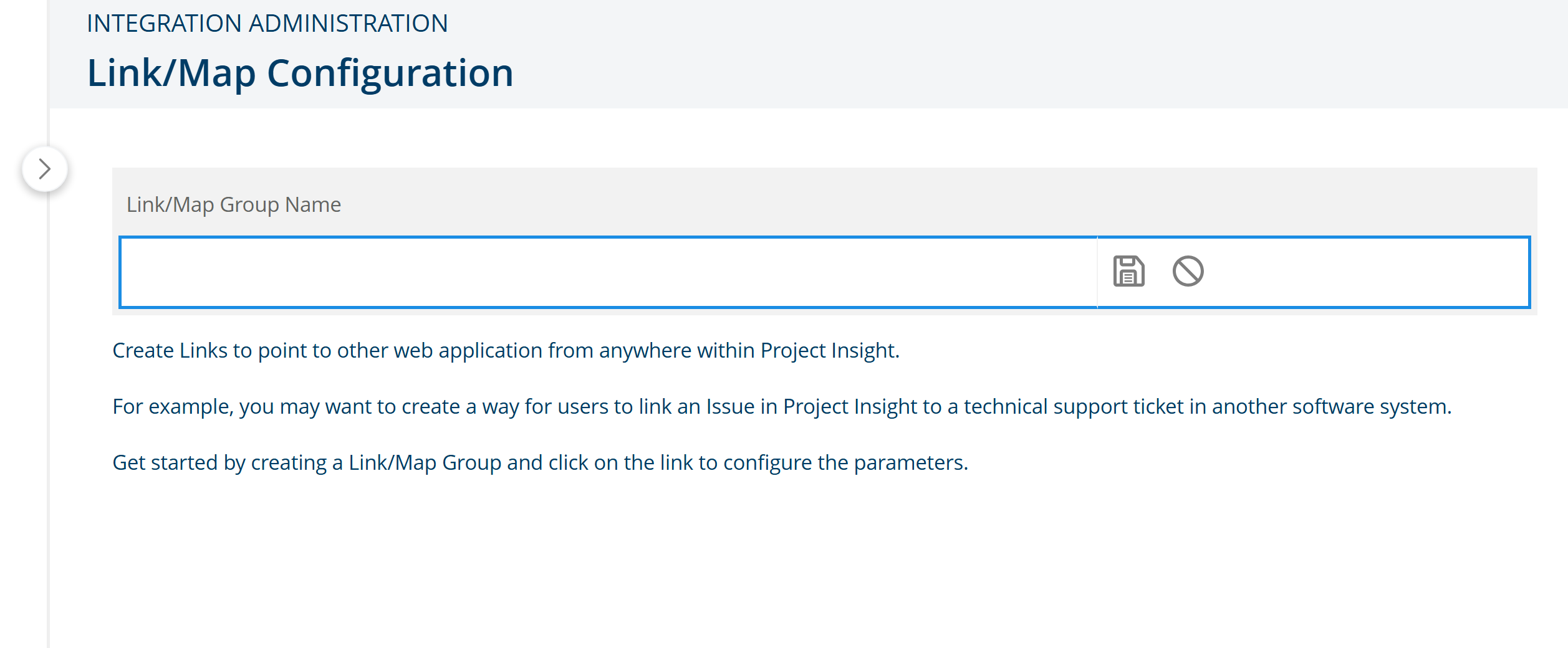Click the Get started by creating sentence
This screenshot has width=1568, height=648.
[x=540, y=463]
